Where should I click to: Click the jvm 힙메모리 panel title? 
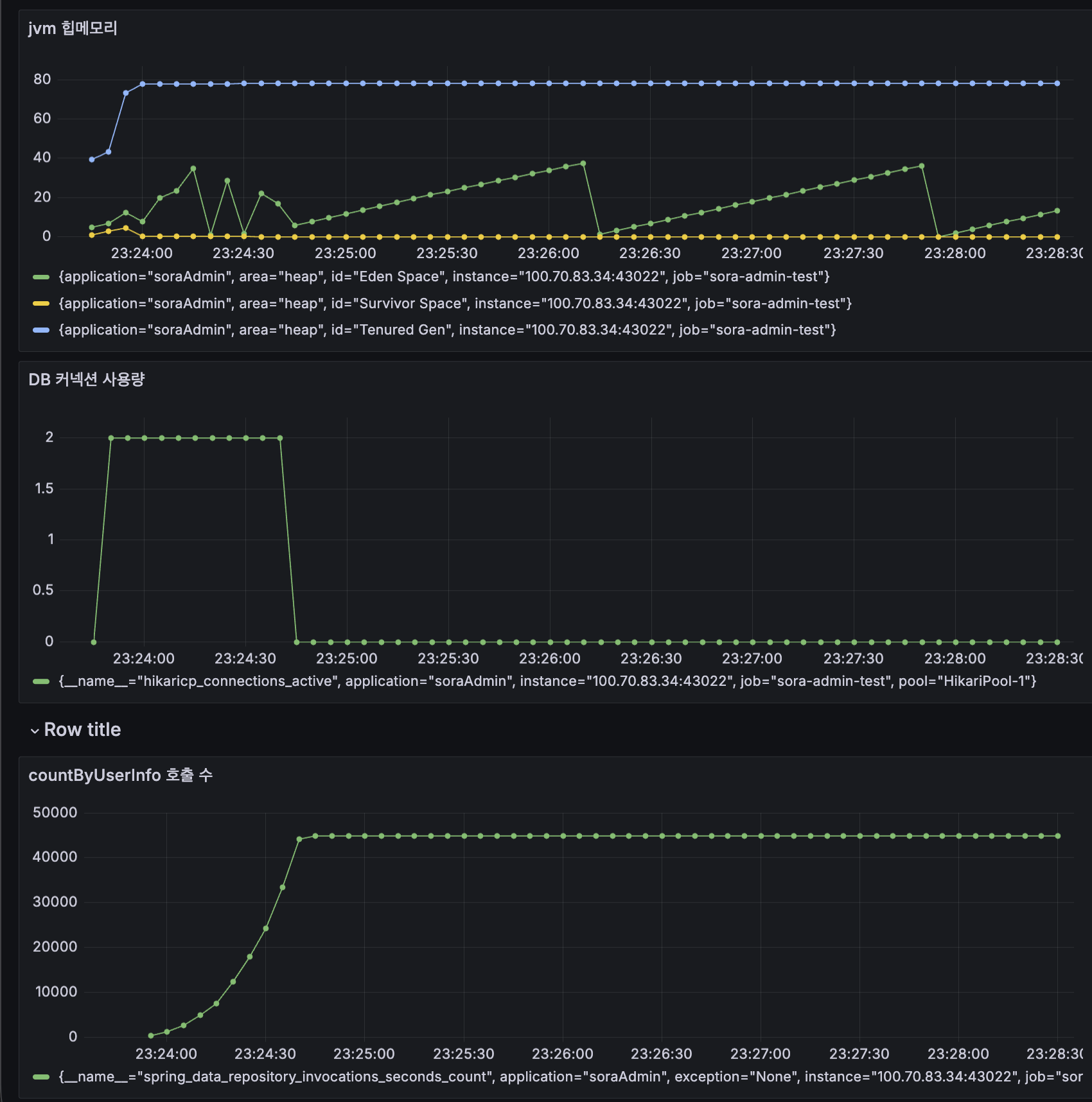[71, 29]
